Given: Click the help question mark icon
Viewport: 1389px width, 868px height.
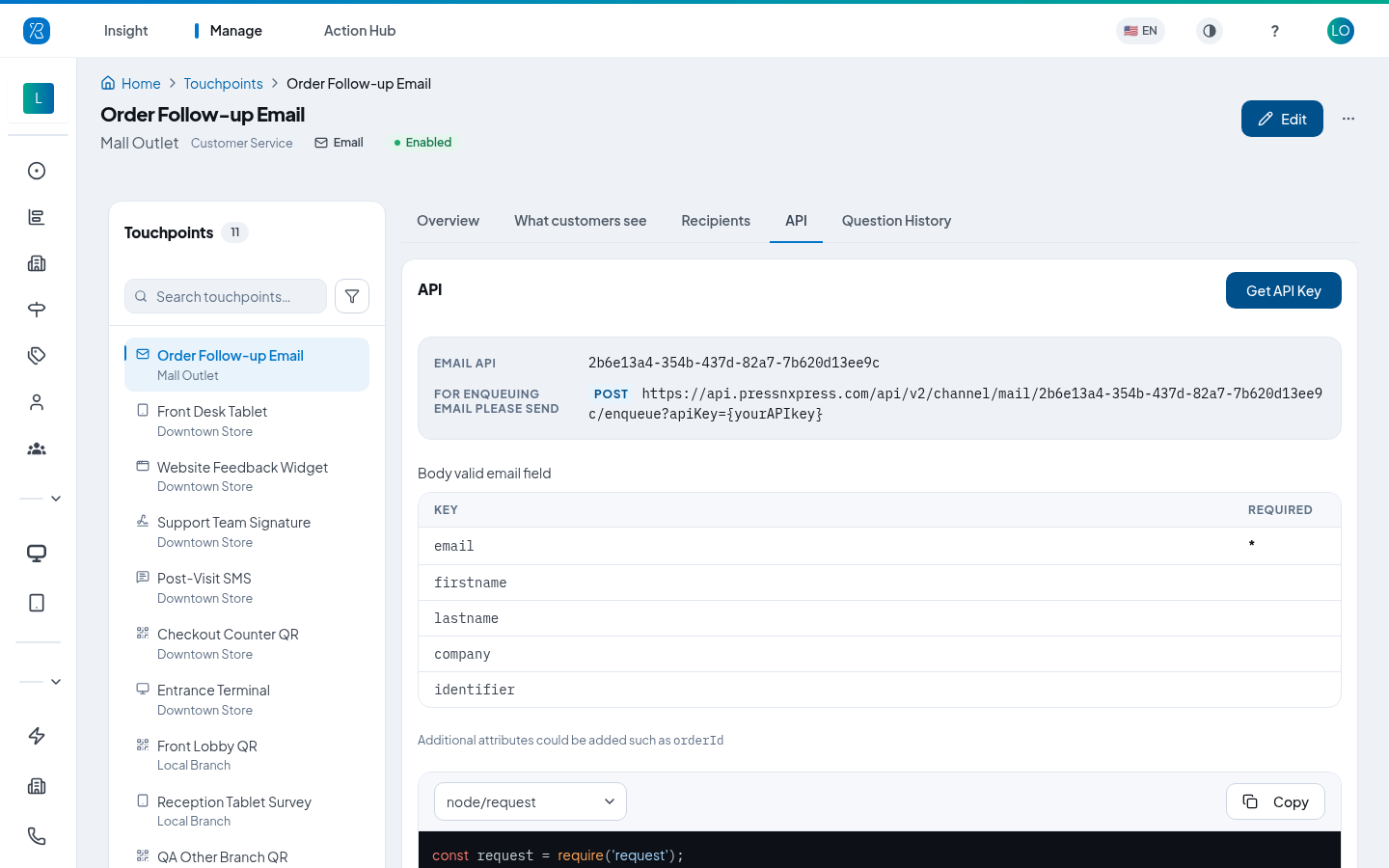Looking at the screenshot, I should pyautogui.click(x=1275, y=31).
